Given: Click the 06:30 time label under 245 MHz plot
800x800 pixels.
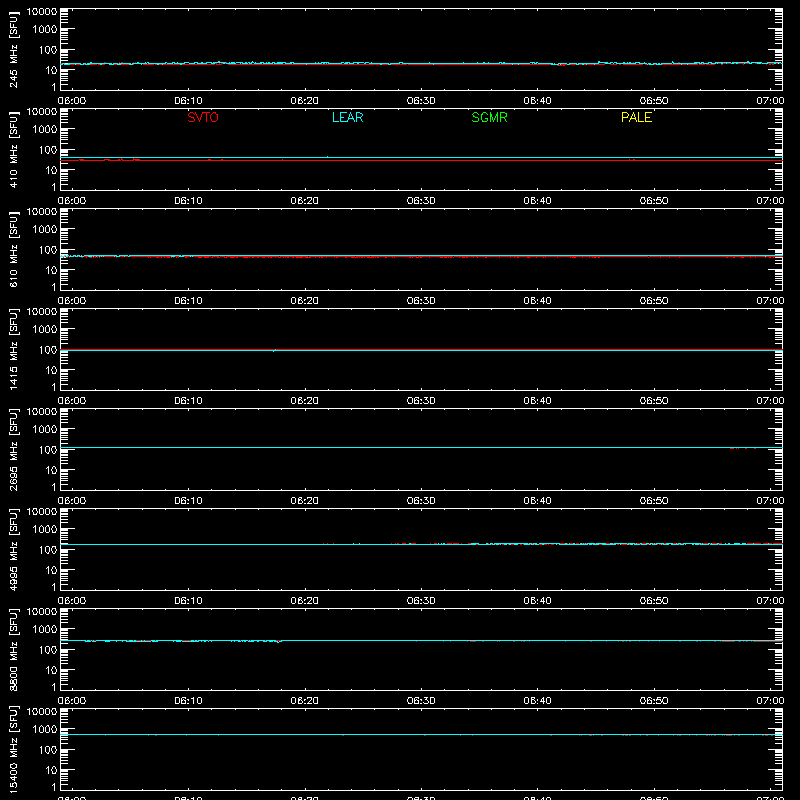Looking at the screenshot, I should pyautogui.click(x=421, y=101).
